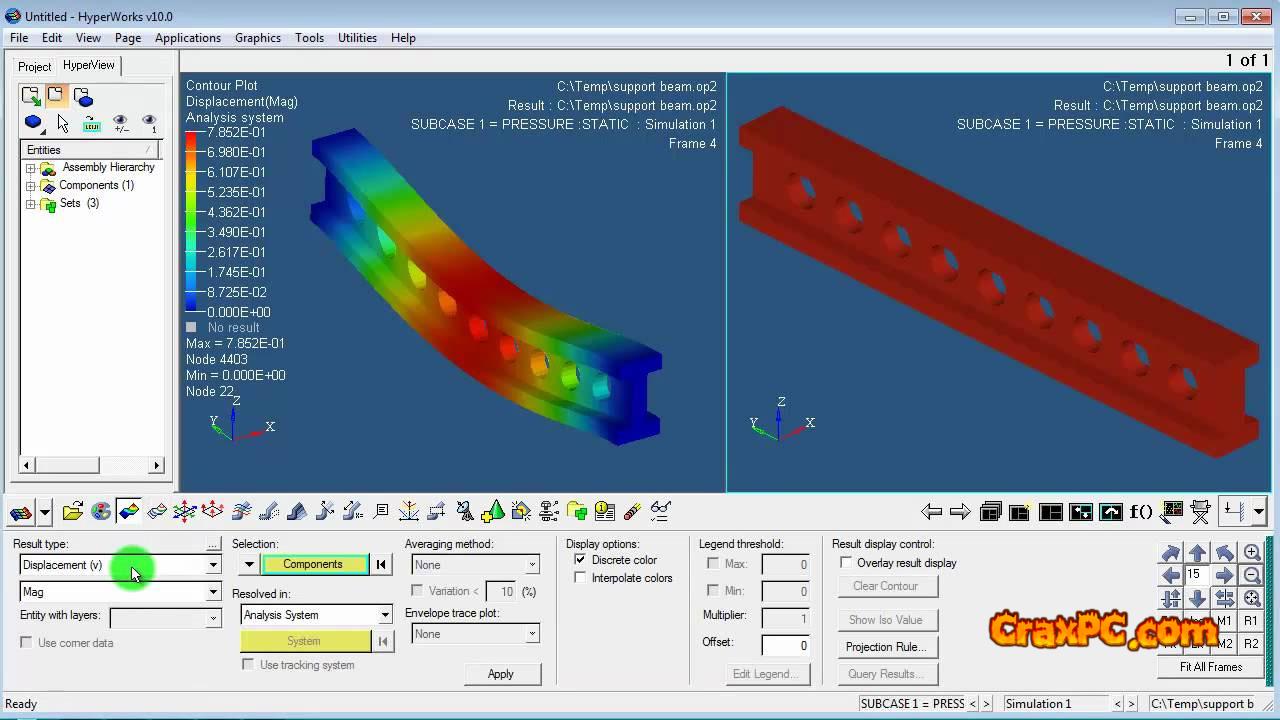Screen dimensions: 1280x720
Task: Expand the Components tree node
Action: [x=31, y=186]
